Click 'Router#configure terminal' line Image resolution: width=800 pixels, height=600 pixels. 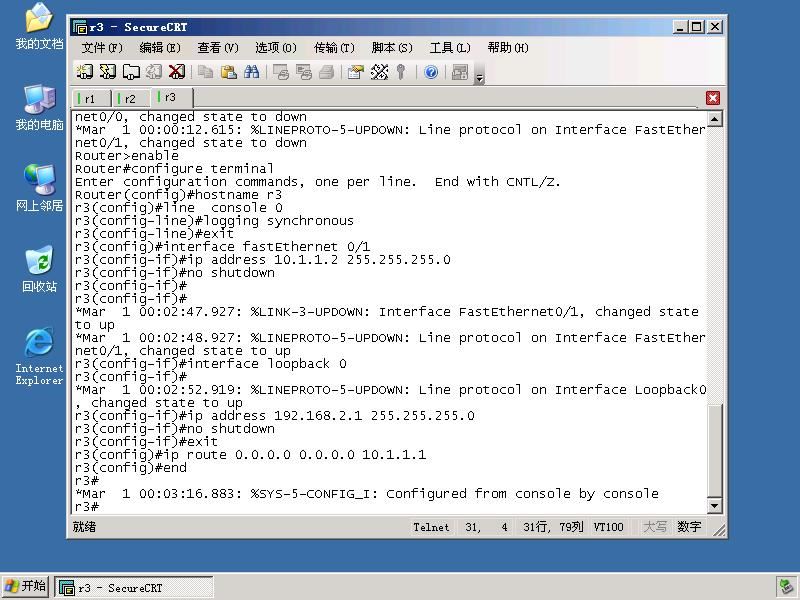tap(174, 169)
